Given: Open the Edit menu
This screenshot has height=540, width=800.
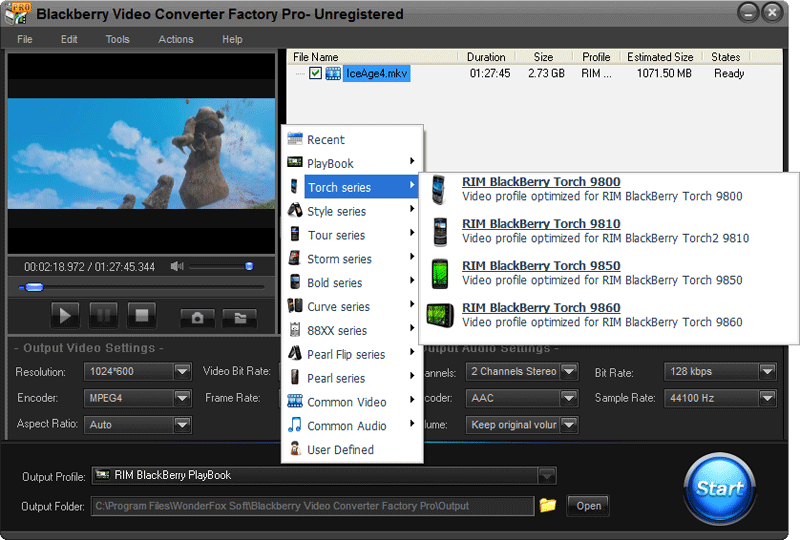Looking at the screenshot, I should (x=69, y=39).
